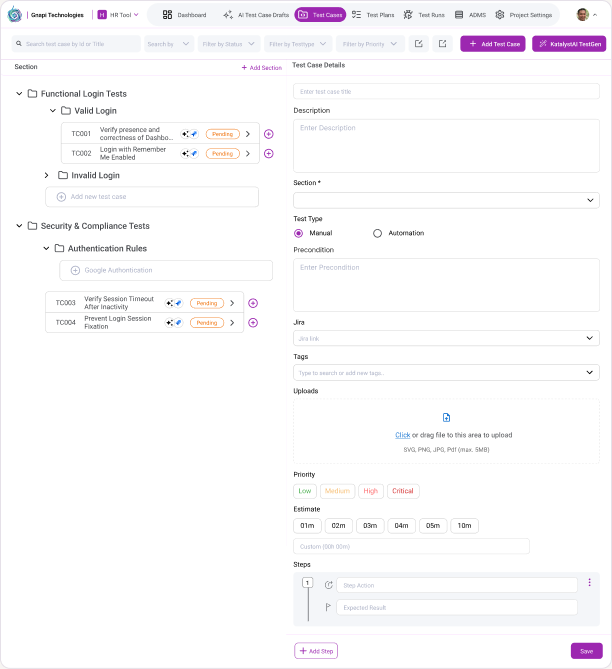Screen dimensions: 612x669
Task: Launch KatalystAI TestGen
Action: 569,44
